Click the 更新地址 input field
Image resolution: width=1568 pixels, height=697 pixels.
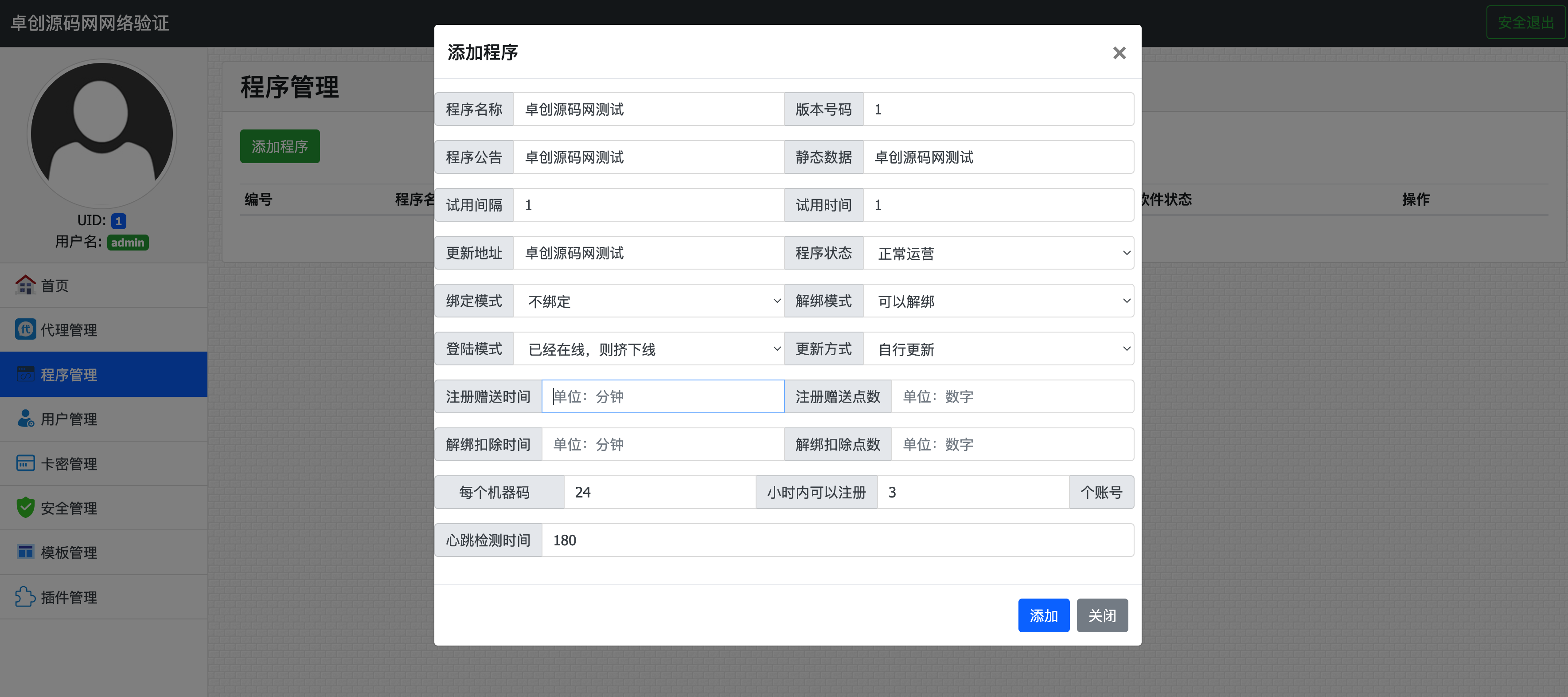(649, 253)
